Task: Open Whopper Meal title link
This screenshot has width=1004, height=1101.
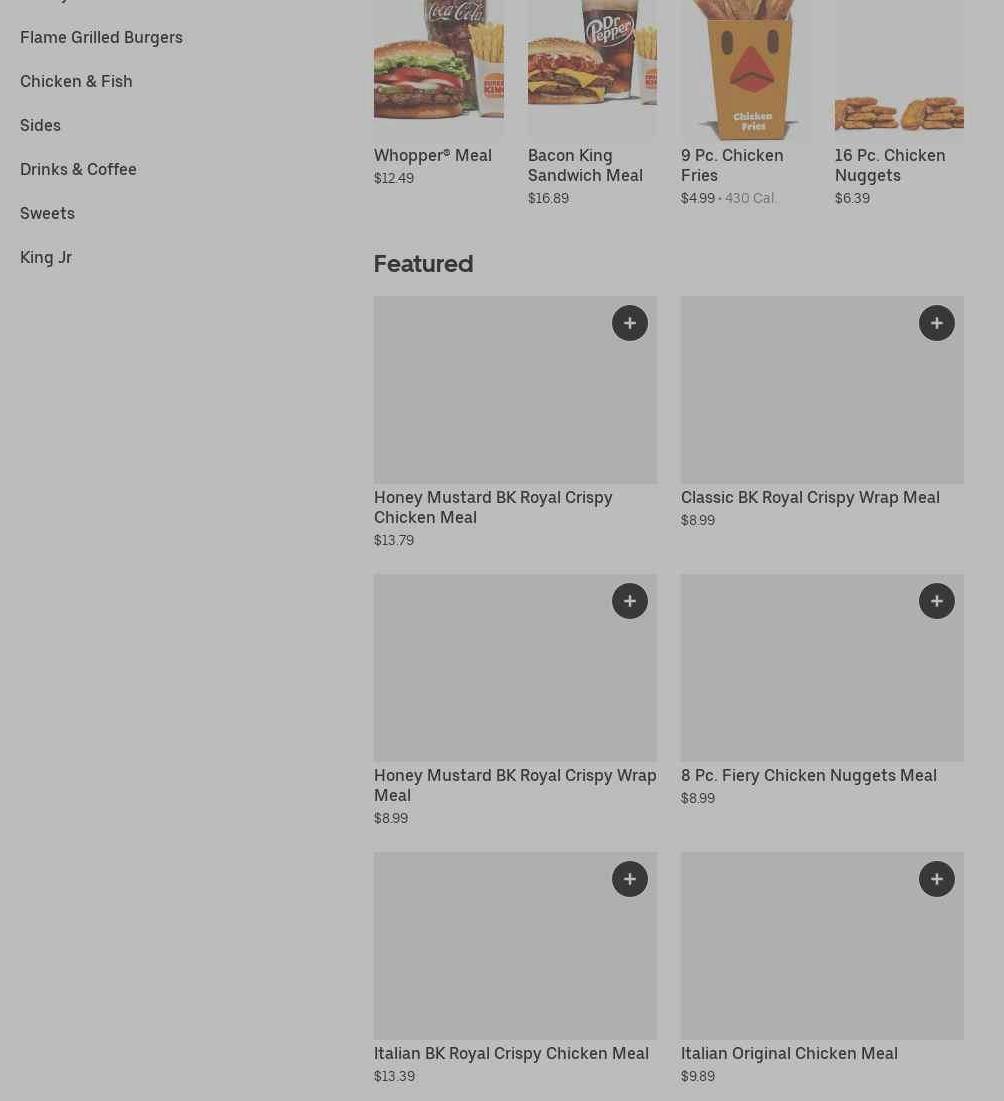Action: tap(432, 155)
